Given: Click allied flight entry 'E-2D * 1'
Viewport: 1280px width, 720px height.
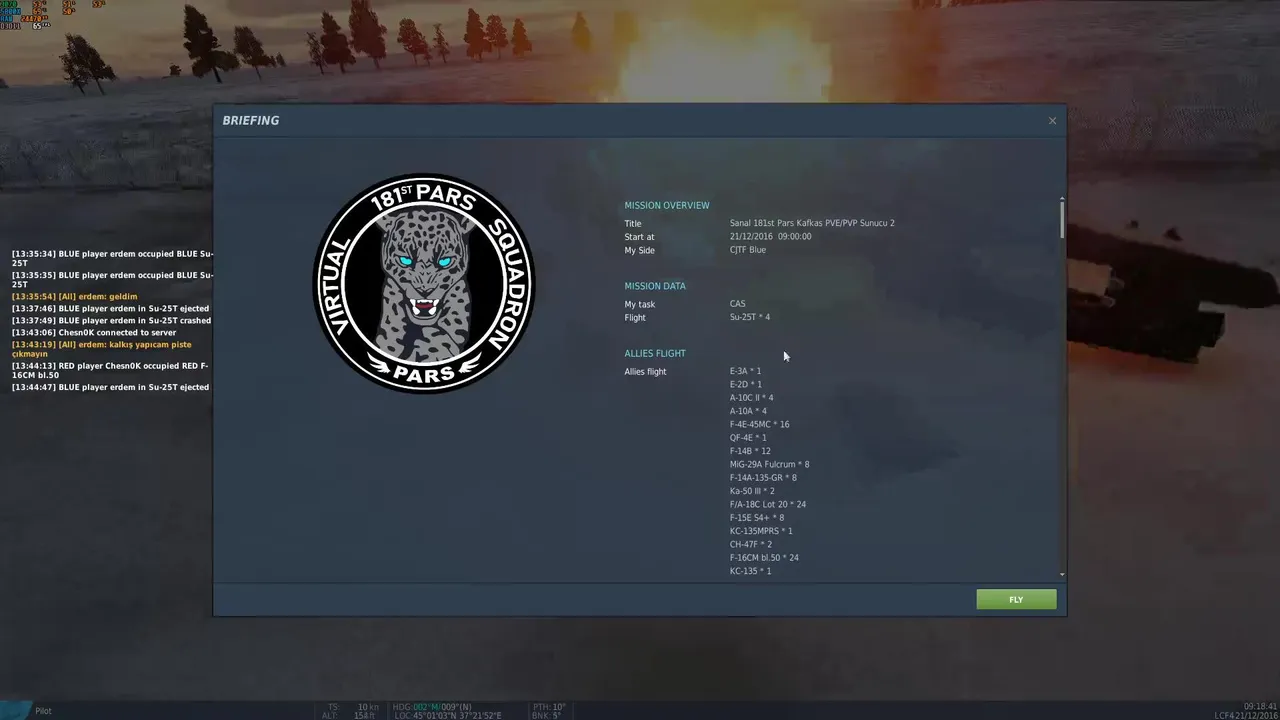Looking at the screenshot, I should click(746, 384).
